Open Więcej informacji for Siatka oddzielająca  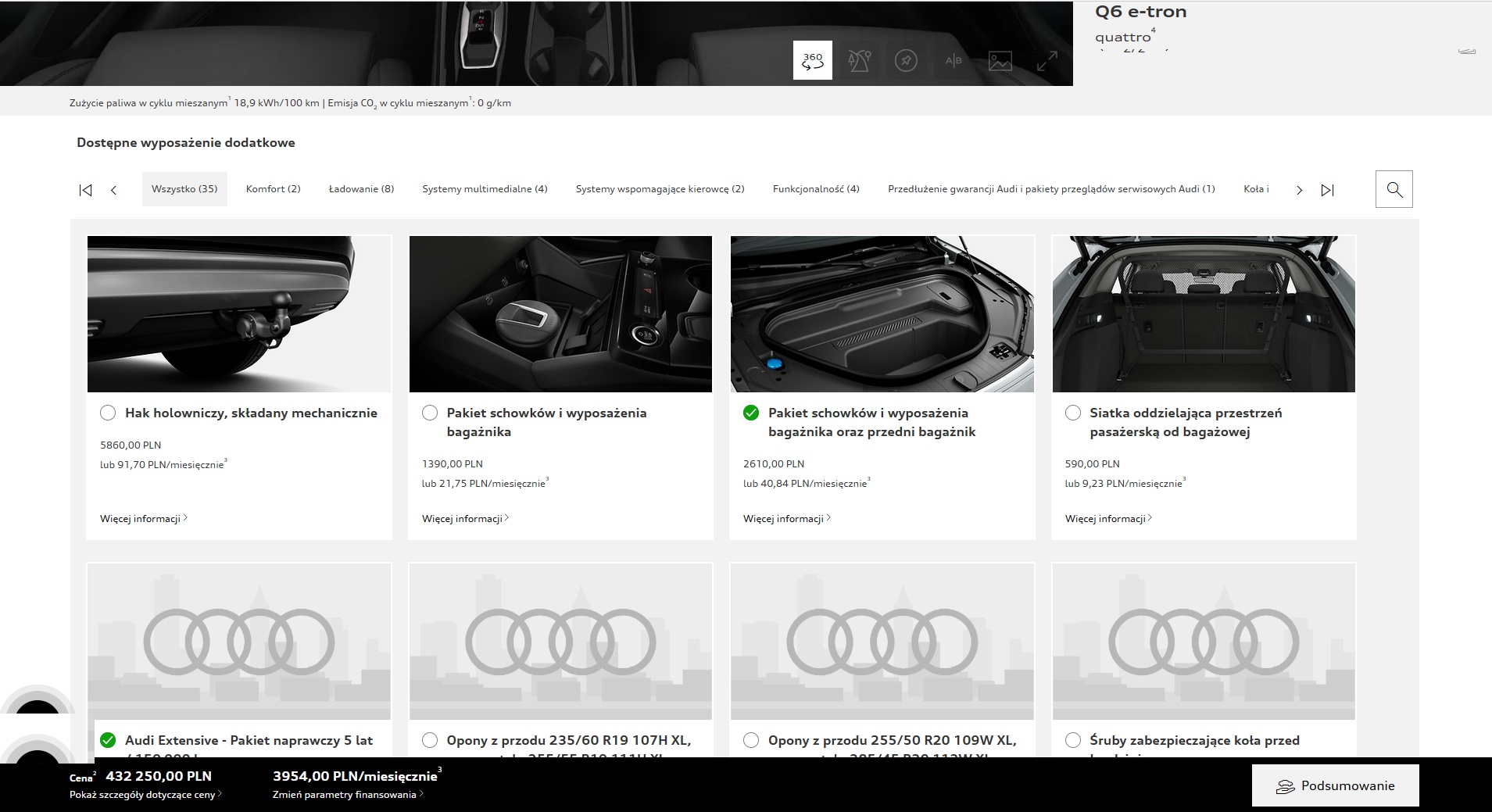[1109, 519]
